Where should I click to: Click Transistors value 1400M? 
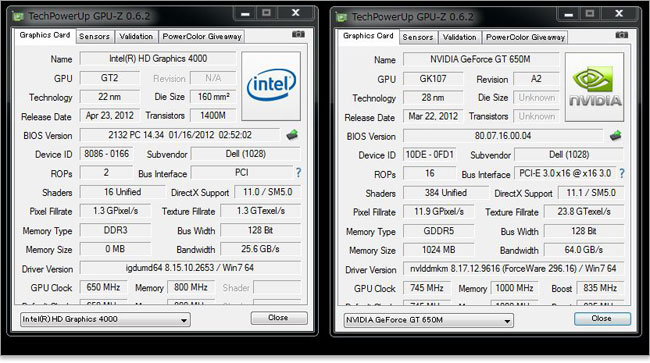point(213,116)
